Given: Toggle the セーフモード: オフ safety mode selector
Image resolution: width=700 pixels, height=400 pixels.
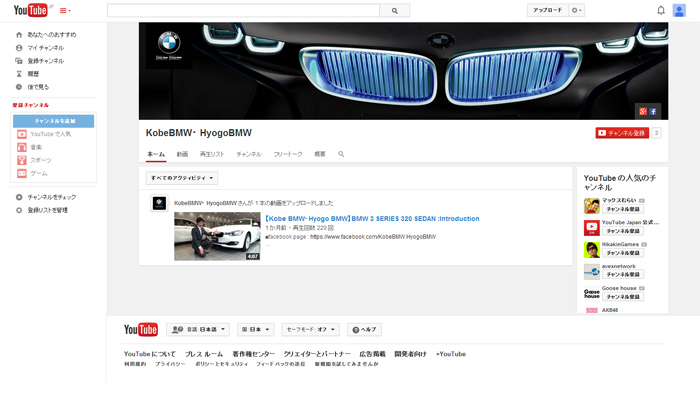Looking at the screenshot, I should (x=311, y=329).
